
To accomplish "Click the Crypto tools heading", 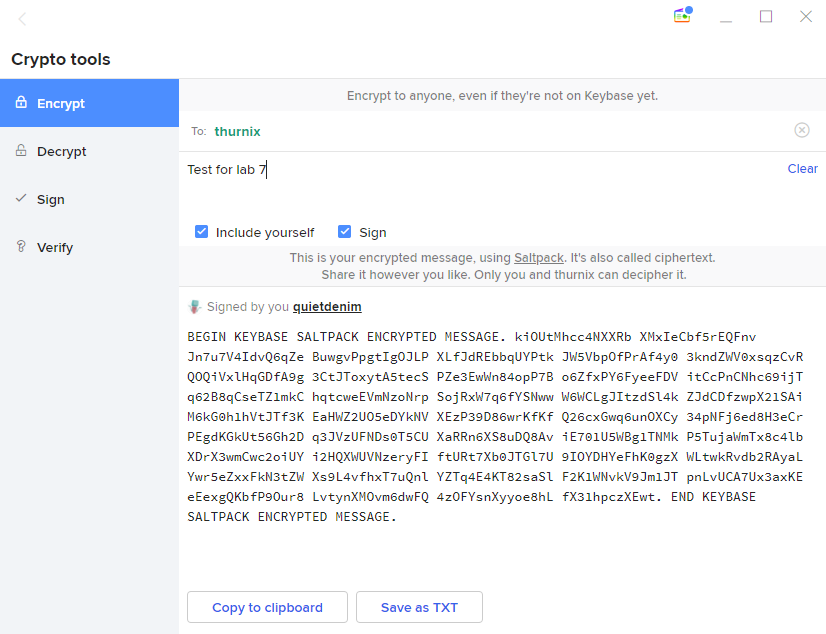I will coord(61,59).
